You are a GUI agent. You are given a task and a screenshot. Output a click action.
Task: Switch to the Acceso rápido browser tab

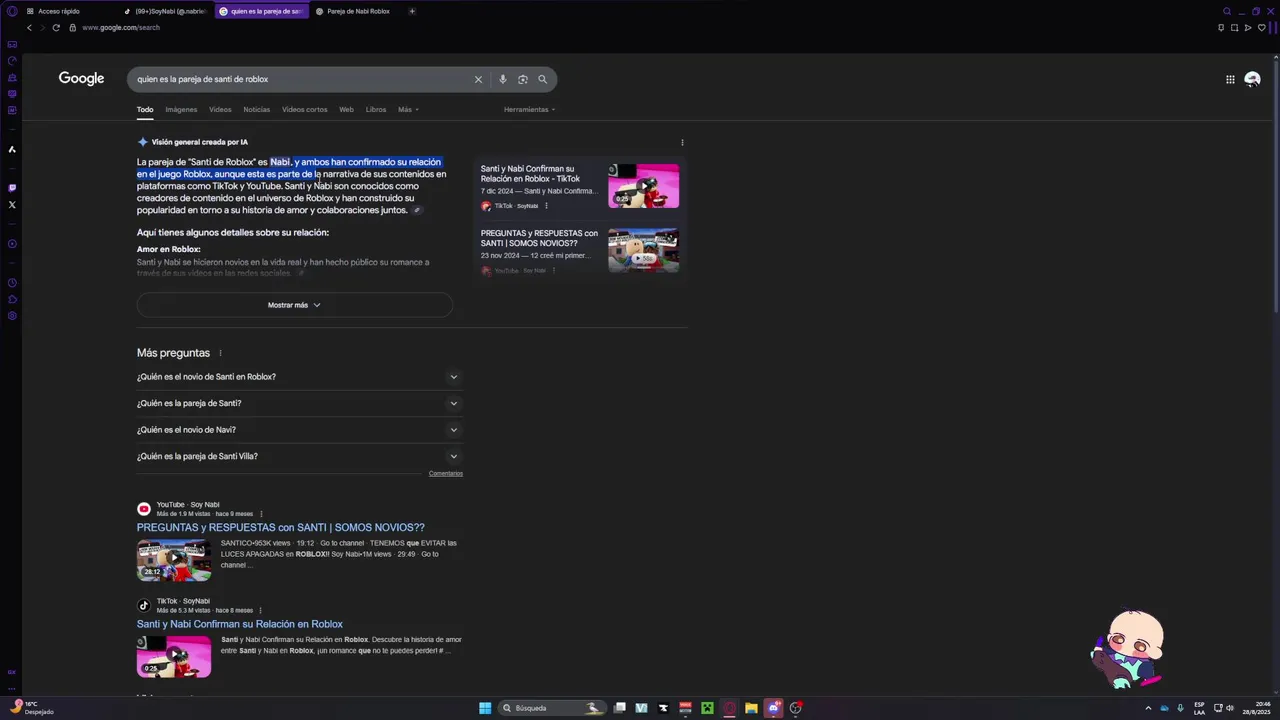[x=67, y=11]
